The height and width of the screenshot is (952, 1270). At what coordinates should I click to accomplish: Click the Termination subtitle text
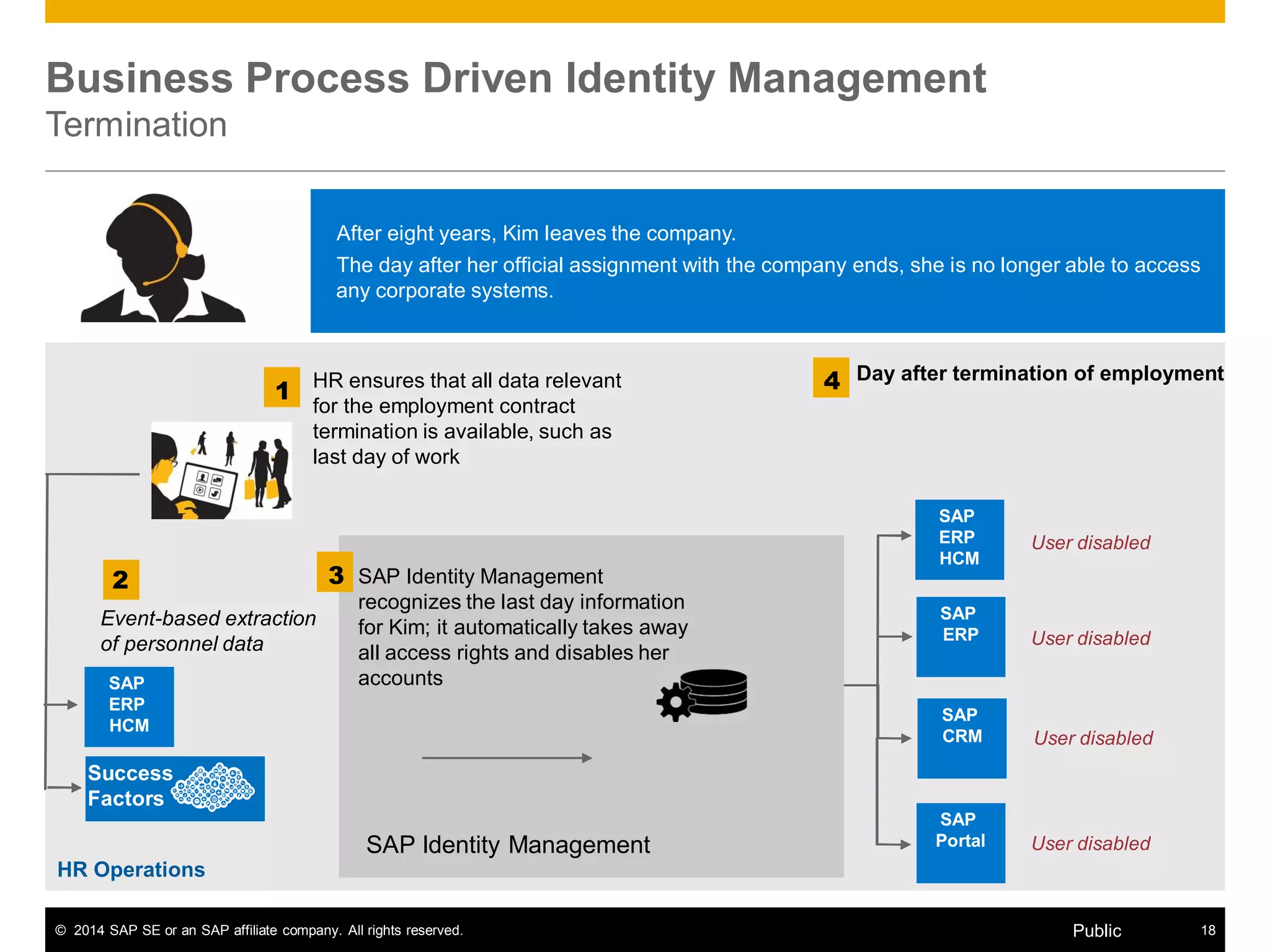pyautogui.click(x=136, y=125)
